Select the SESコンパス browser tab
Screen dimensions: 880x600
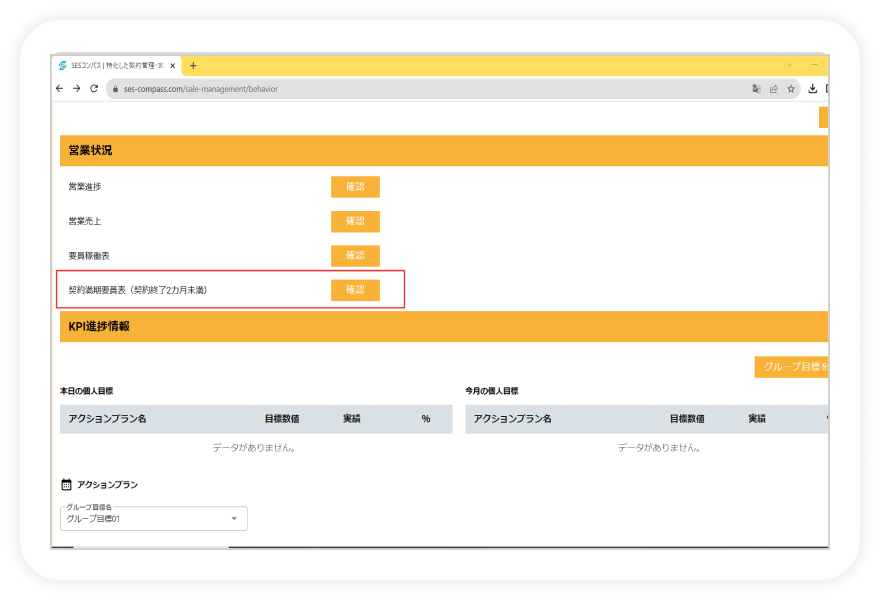[x=117, y=66]
